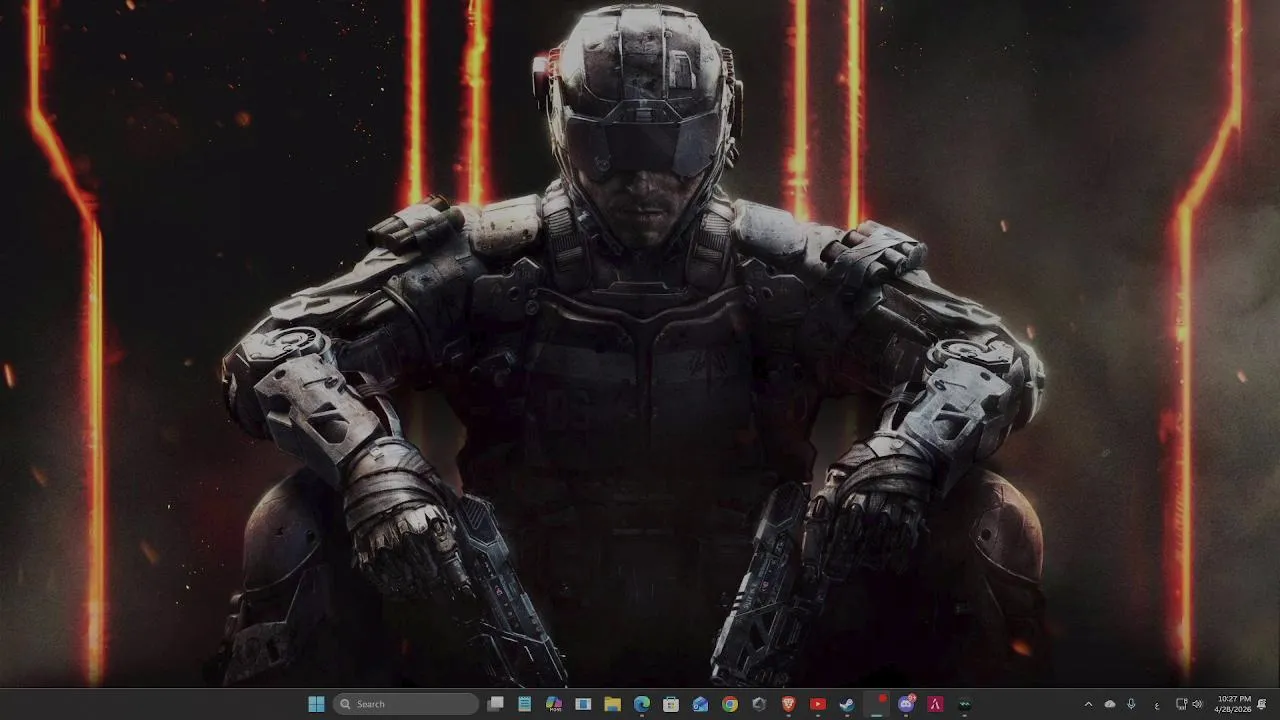1280x720 pixels.
Task: Click the microphone tray icon
Action: coord(1131,704)
